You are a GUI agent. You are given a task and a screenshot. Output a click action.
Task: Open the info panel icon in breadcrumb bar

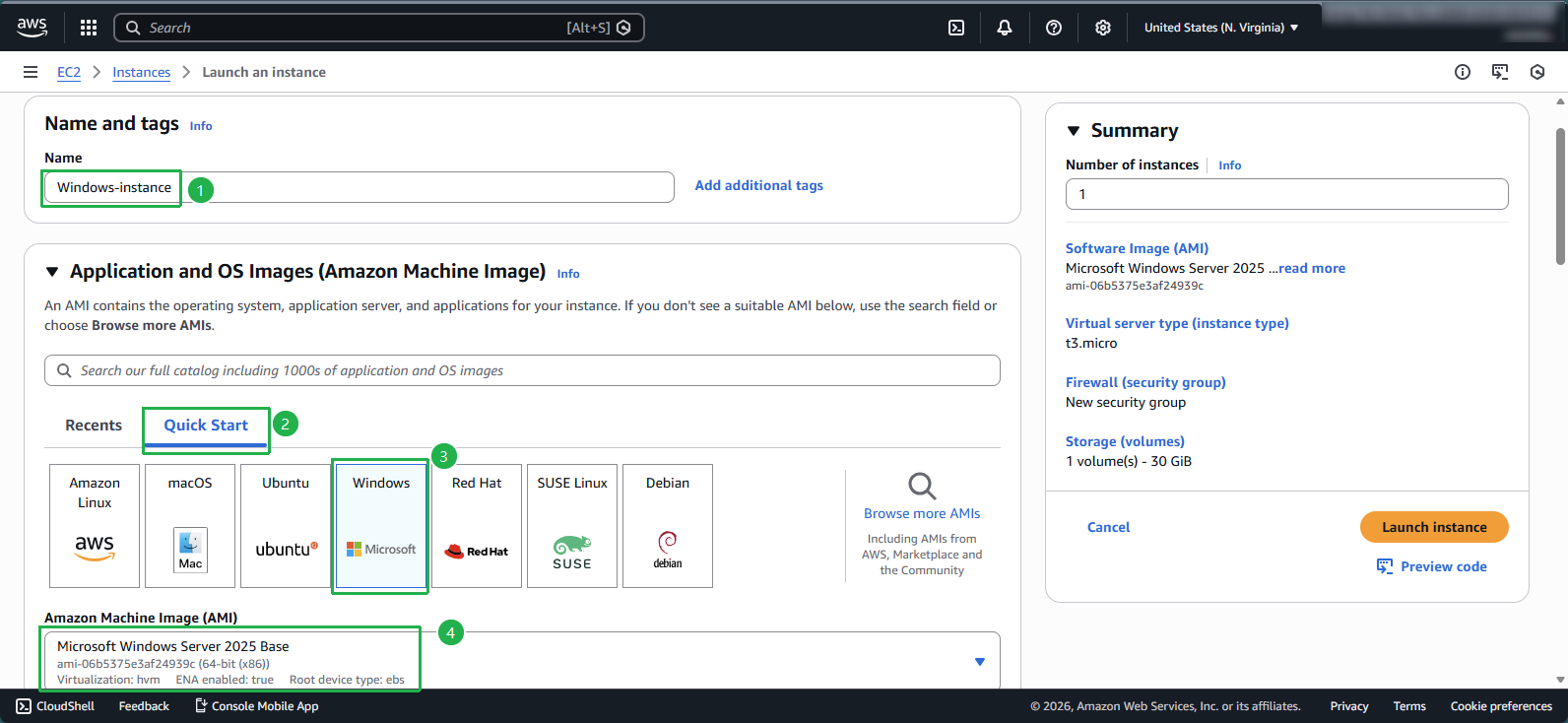coord(1462,72)
